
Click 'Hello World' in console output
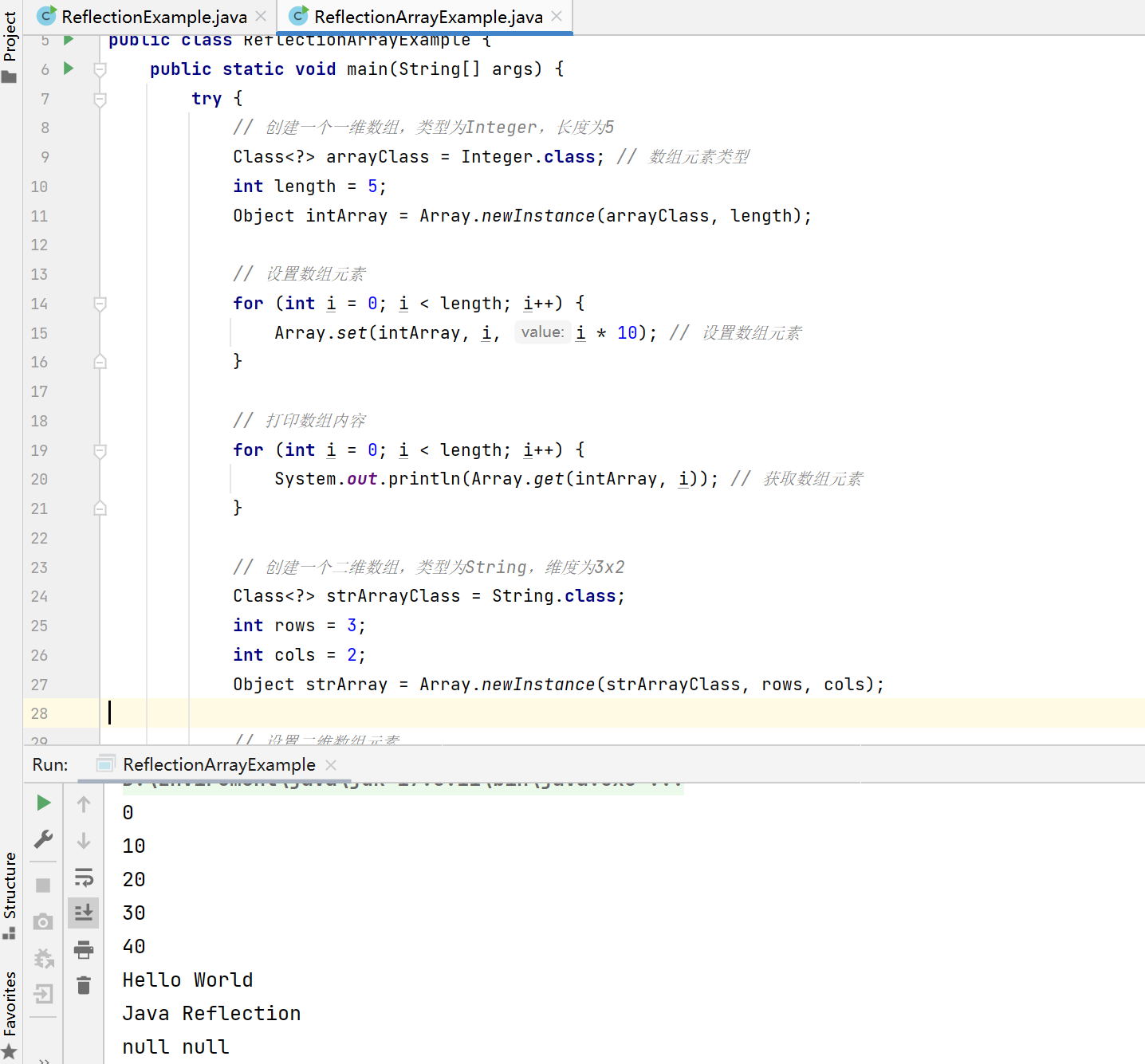click(187, 980)
